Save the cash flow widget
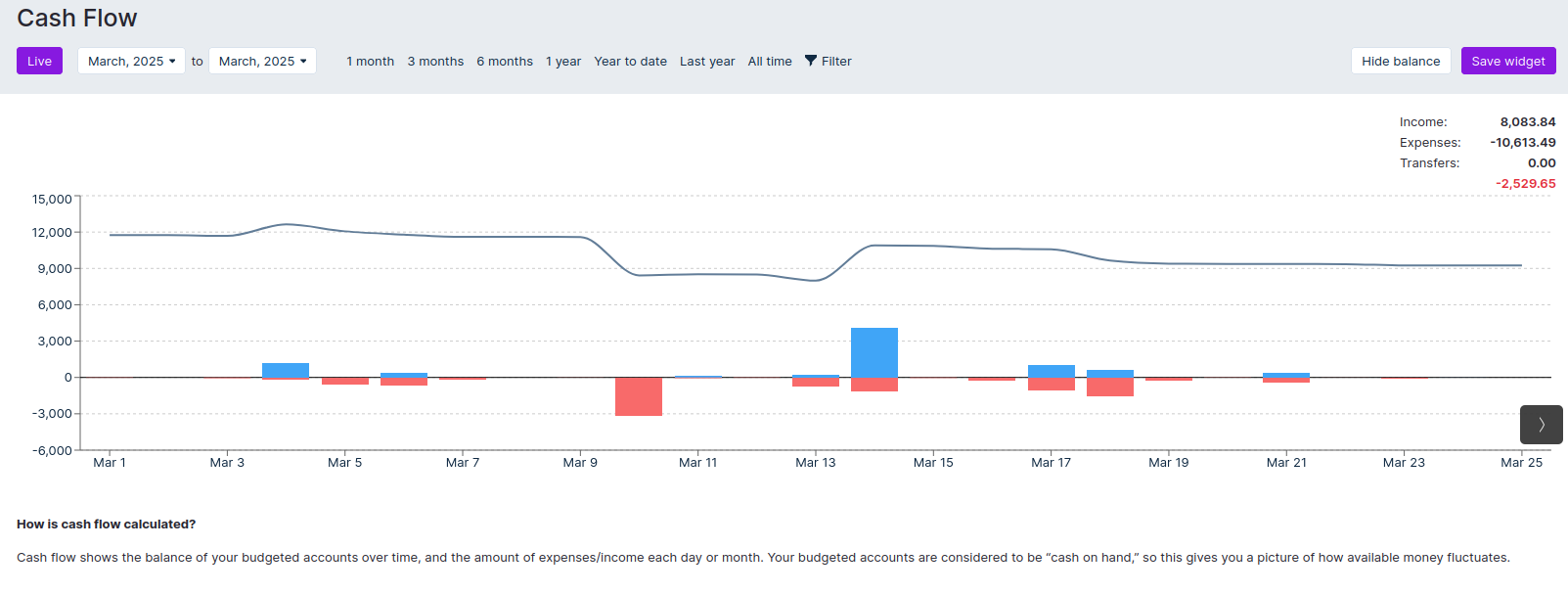The image size is (1568, 594). (1507, 61)
